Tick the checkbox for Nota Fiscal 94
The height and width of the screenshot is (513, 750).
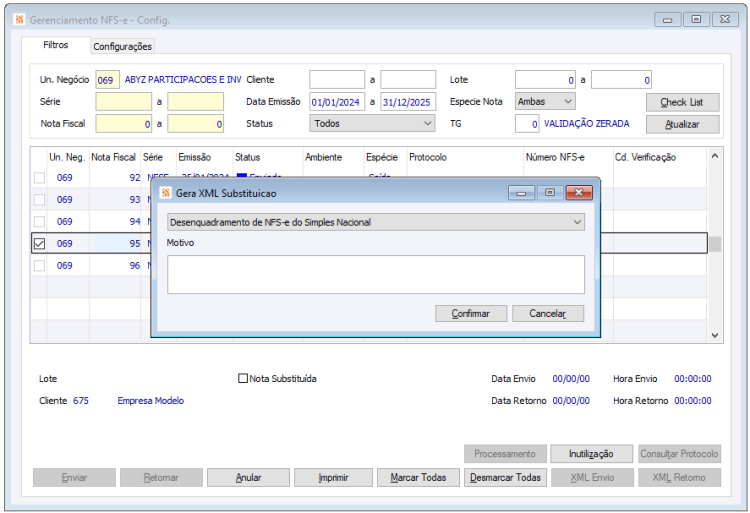[39, 221]
